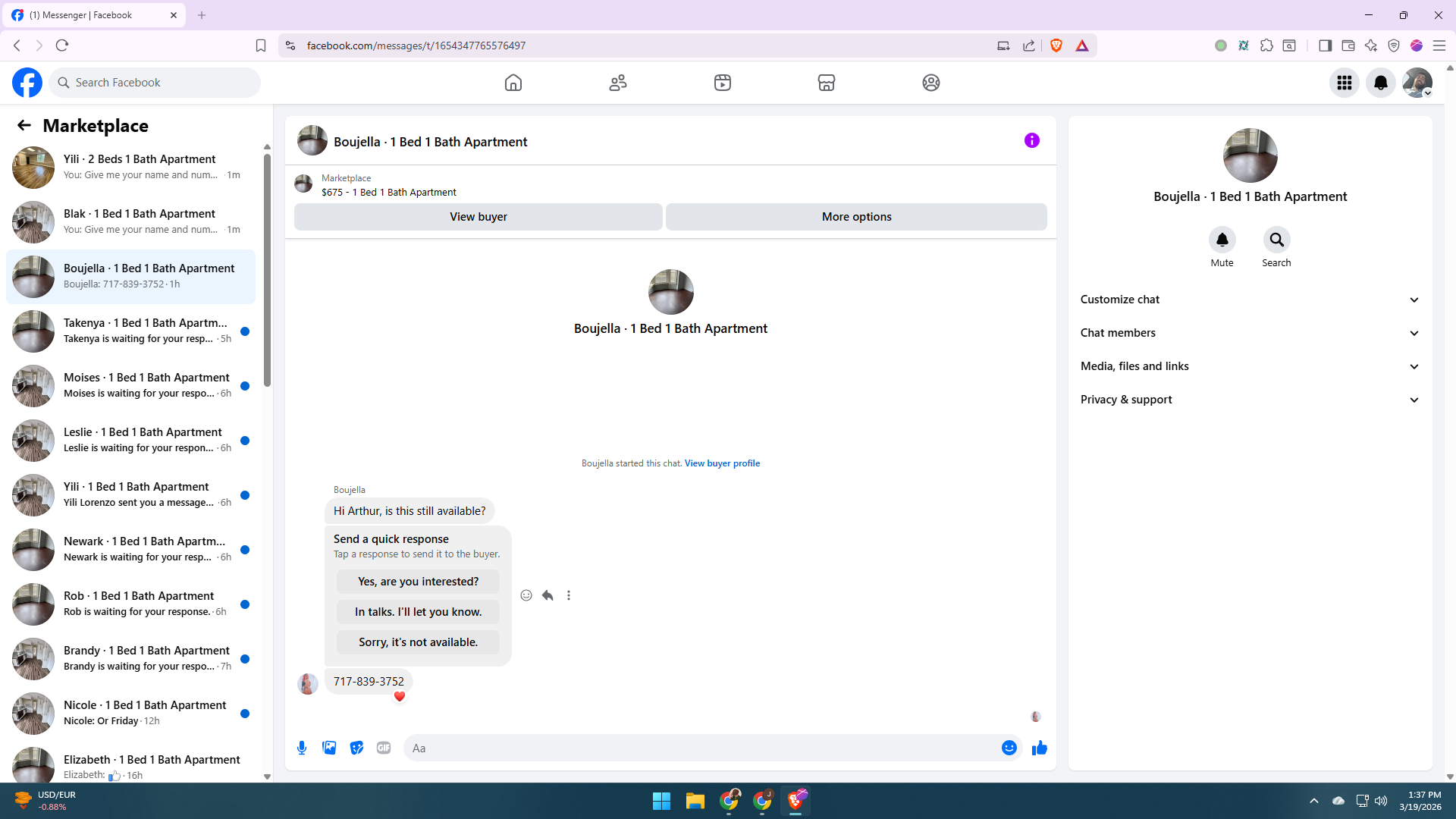The image size is (1456, 819).
Task: React to message with smiley icon
Action: 526,595
